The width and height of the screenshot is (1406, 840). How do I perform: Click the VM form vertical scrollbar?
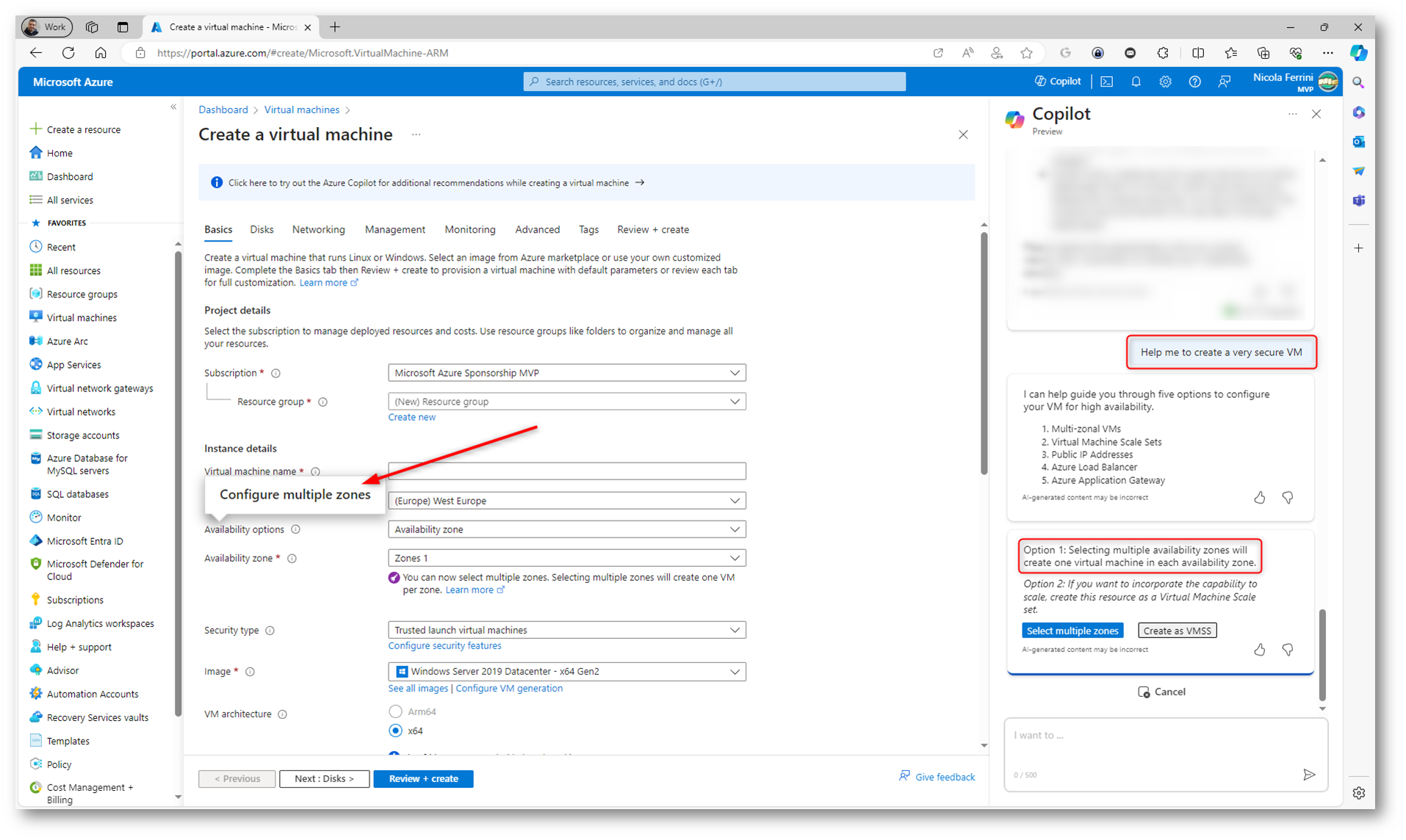click(x=984, y=354)
